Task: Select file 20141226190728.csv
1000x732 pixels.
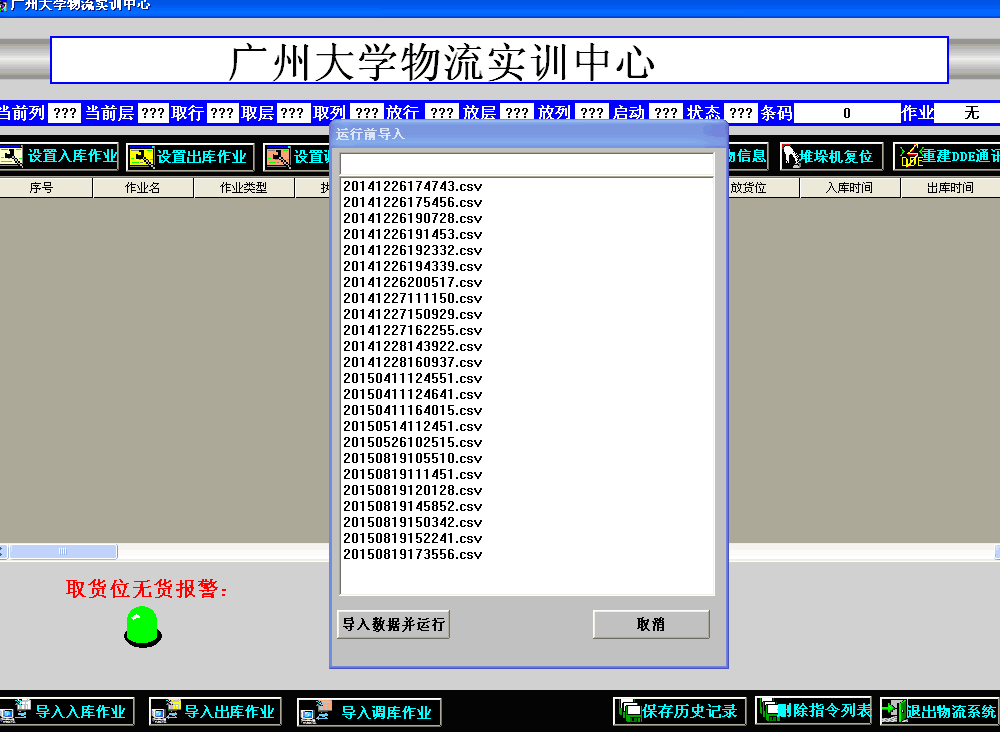Action: [x=413, y=218]
